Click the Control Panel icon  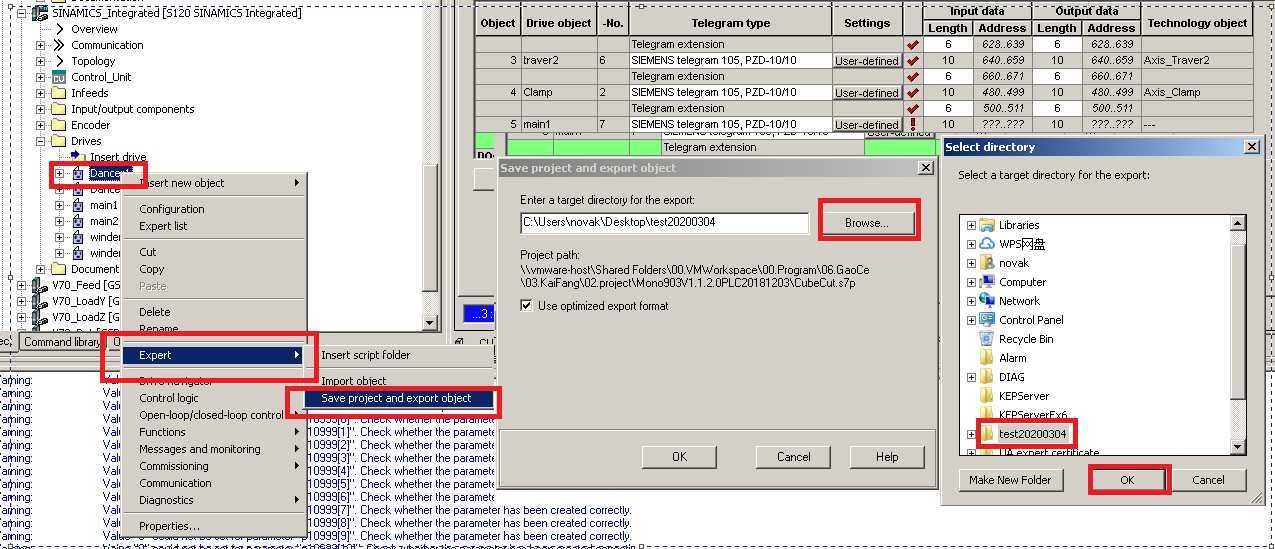click(x=987, y=320)
